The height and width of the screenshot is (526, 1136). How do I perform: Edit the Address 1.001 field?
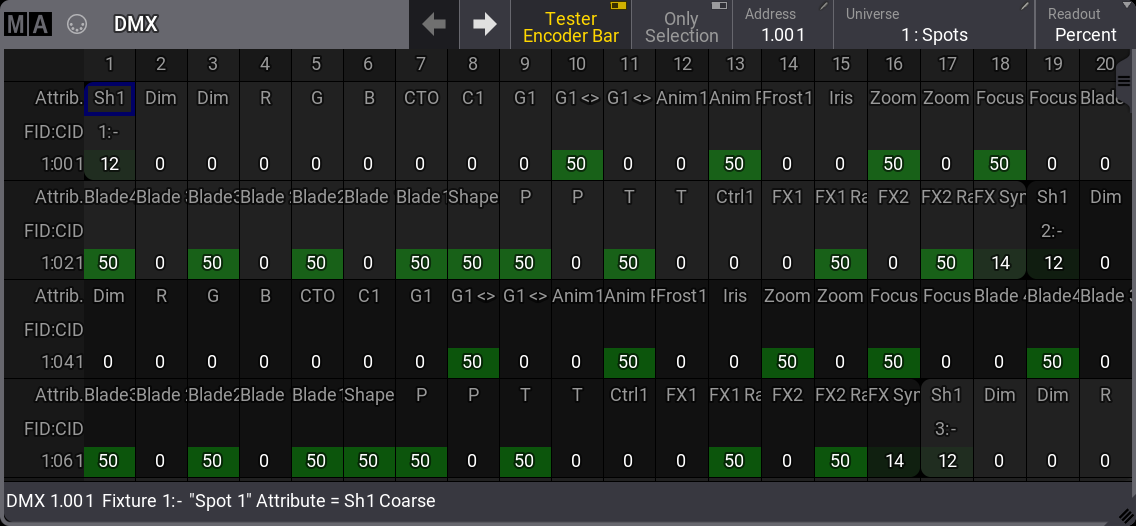[x=783, y=26]
